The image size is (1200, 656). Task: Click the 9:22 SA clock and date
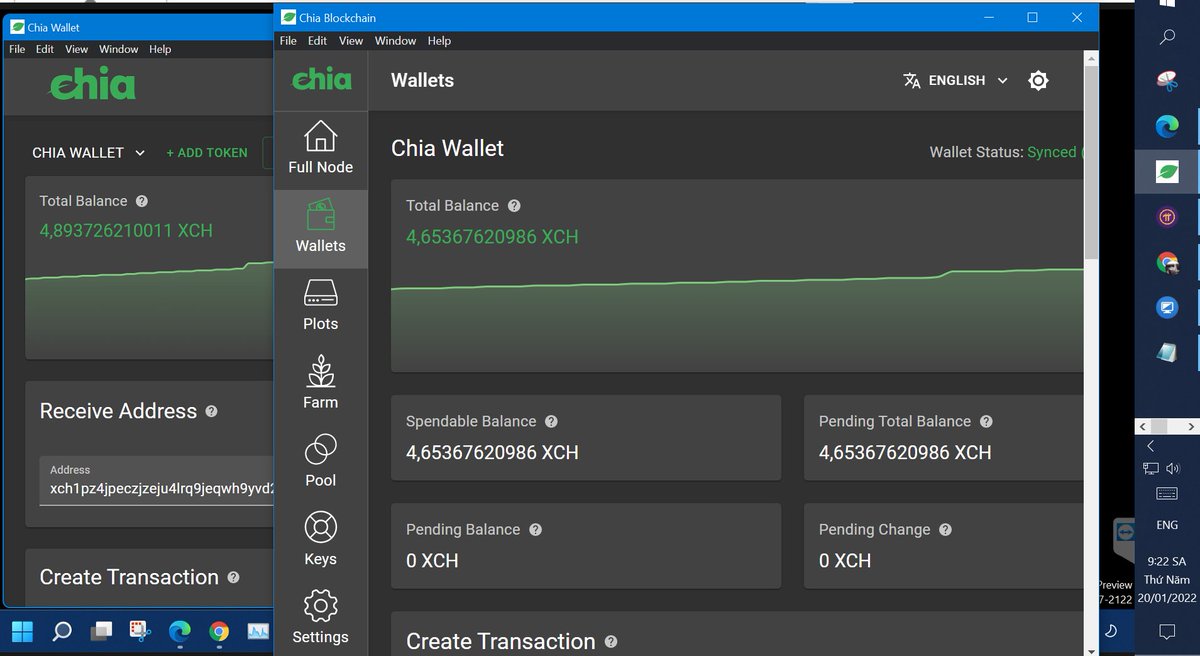click(1167, 579)
